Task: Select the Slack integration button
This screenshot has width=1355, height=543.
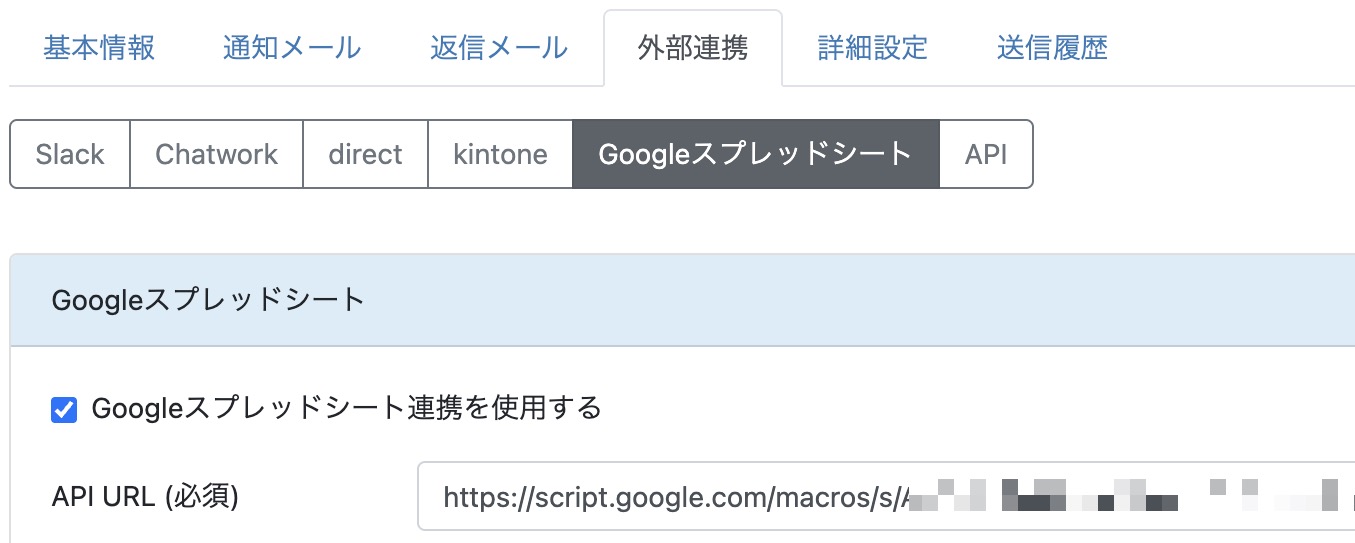Action: coord(70,155)
